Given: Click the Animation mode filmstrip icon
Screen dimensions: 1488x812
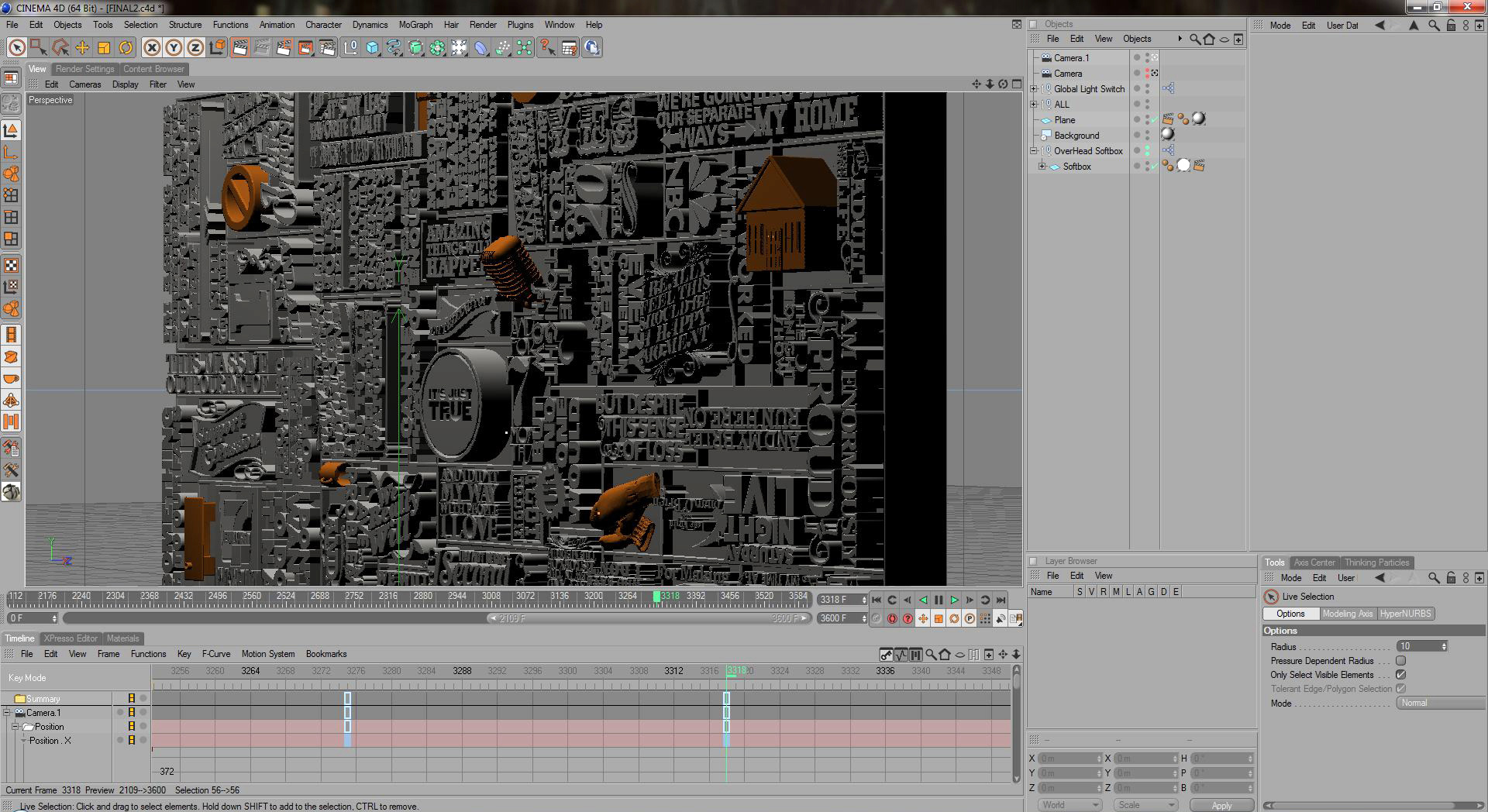Looking at the screenshot, I should coord(11,335).
